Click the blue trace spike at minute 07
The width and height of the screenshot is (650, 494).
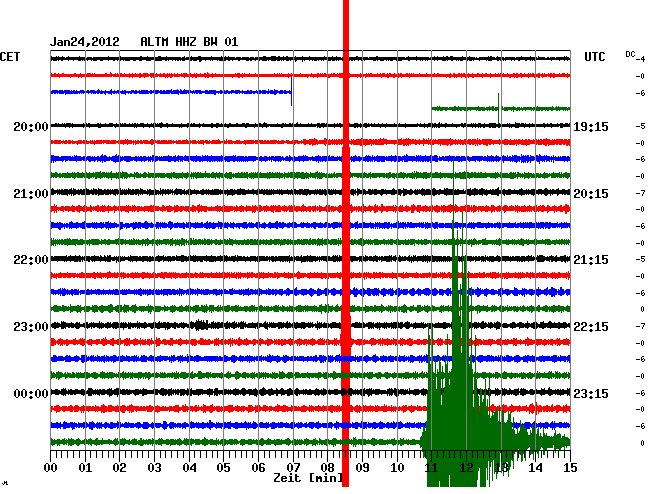tap(291, 91)
